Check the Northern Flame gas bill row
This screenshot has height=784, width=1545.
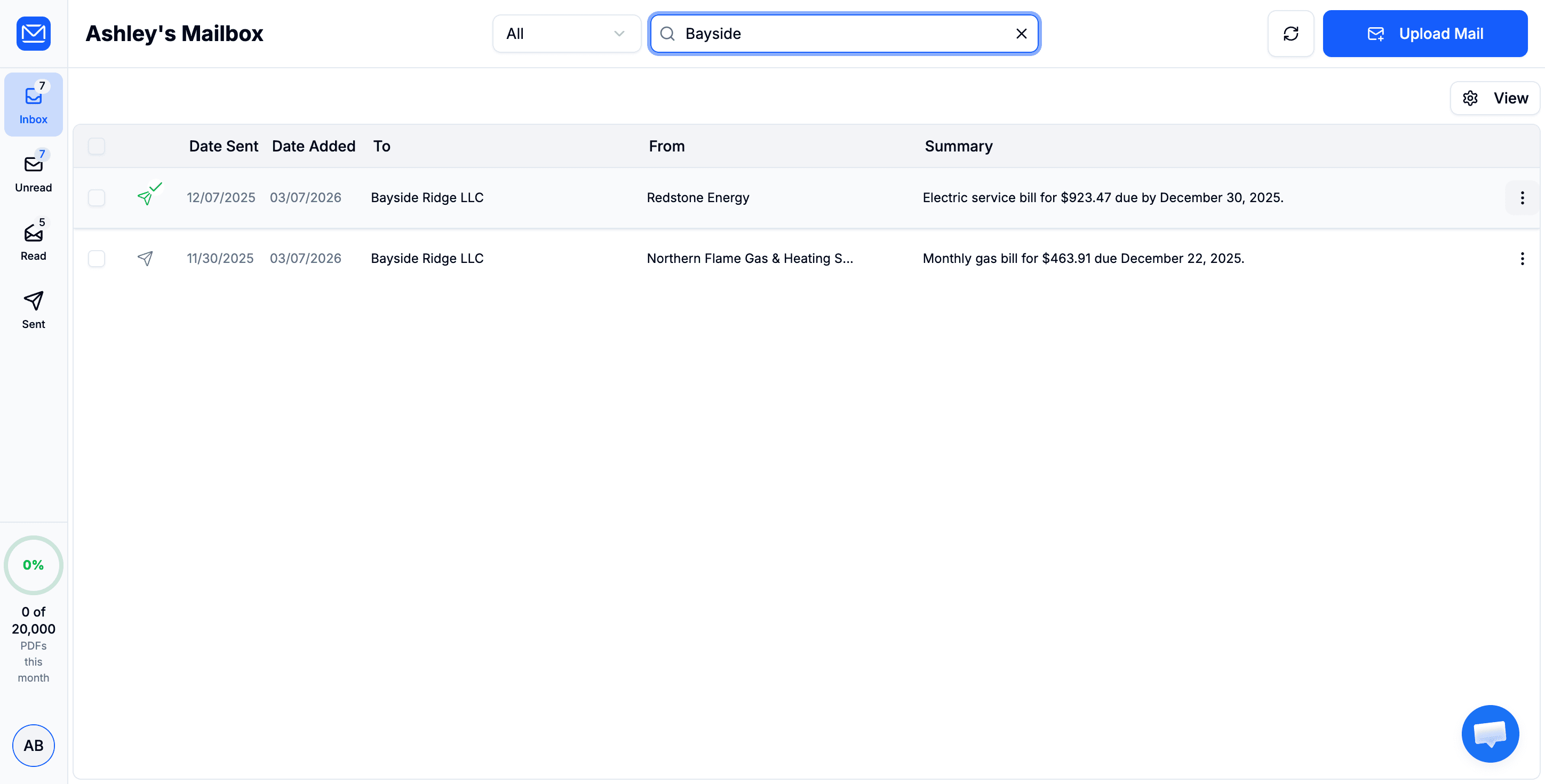(x=97, y=258)
